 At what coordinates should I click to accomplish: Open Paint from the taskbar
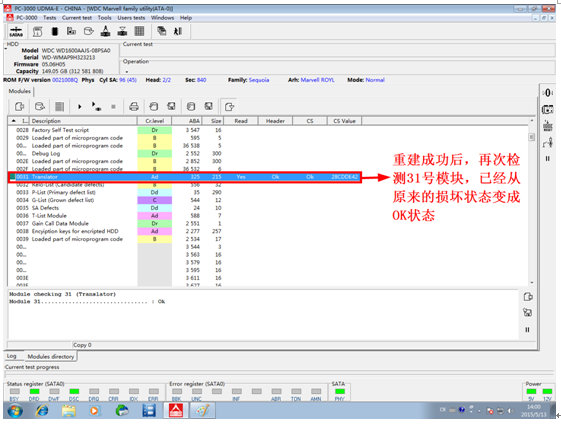(202, 410)
